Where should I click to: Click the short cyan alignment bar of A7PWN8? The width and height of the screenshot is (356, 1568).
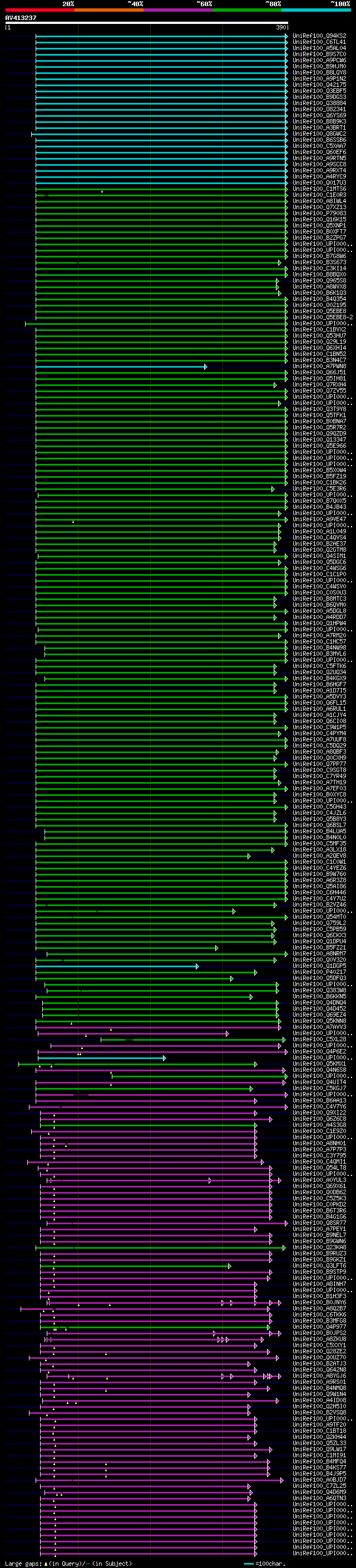pyautogui.click(x=121, y=367)
